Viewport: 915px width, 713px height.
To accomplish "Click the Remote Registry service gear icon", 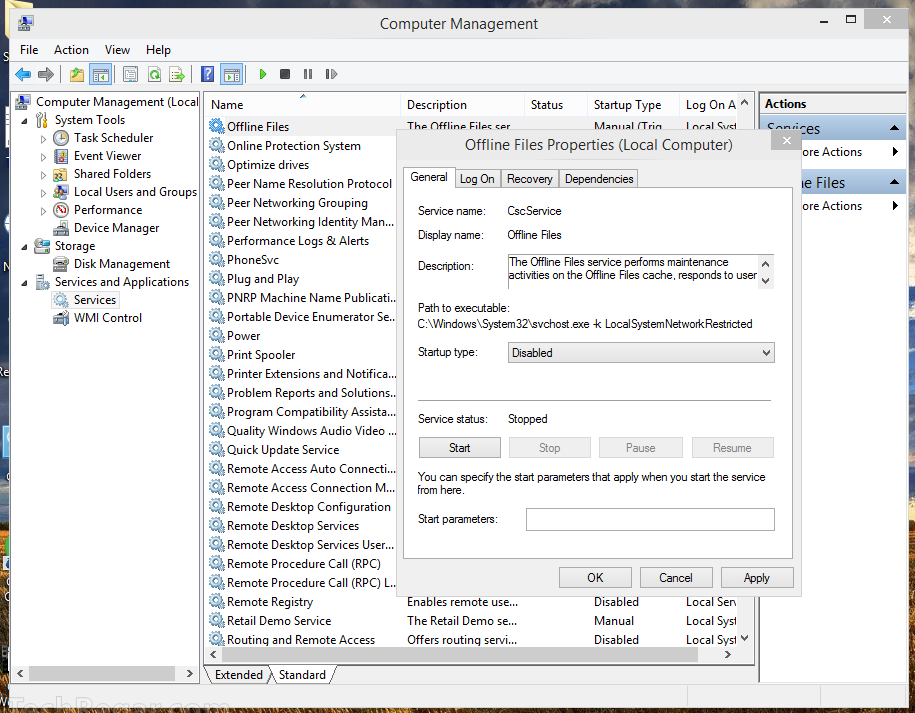I will pos(216,601).
